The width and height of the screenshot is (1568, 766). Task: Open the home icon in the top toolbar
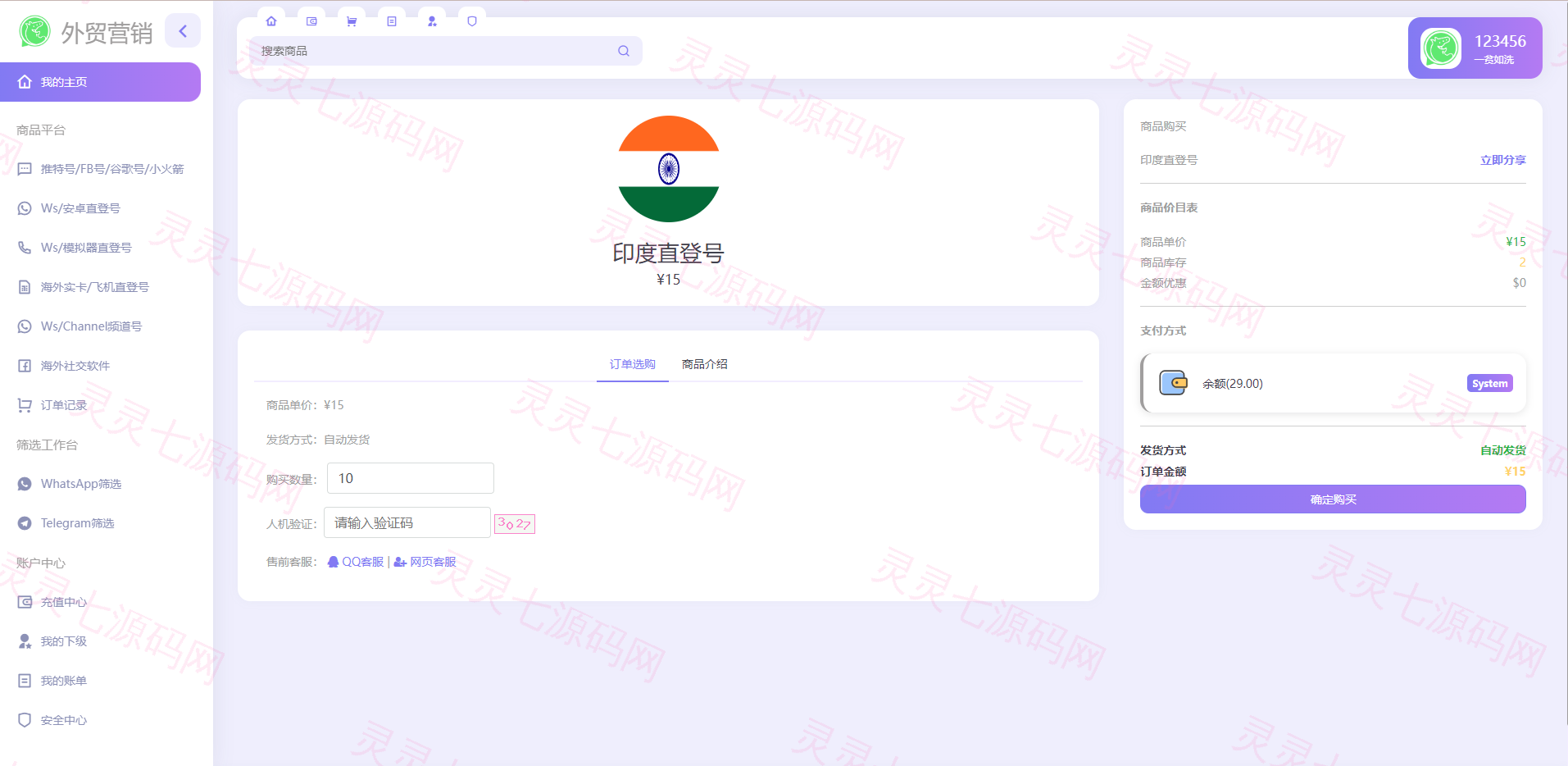(271, 21)
